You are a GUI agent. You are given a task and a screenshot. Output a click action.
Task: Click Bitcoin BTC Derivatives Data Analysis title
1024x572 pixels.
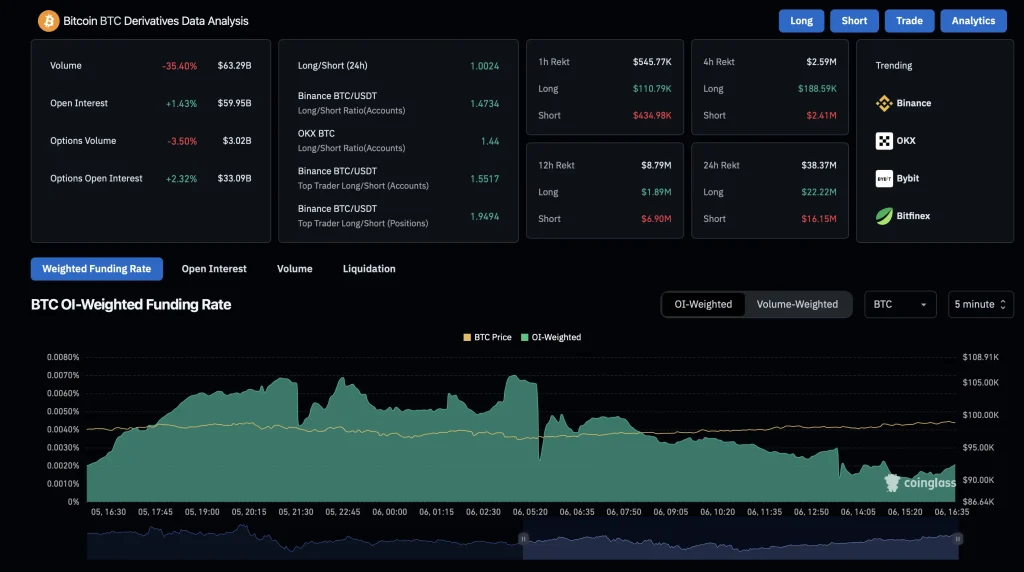(155, 21)
